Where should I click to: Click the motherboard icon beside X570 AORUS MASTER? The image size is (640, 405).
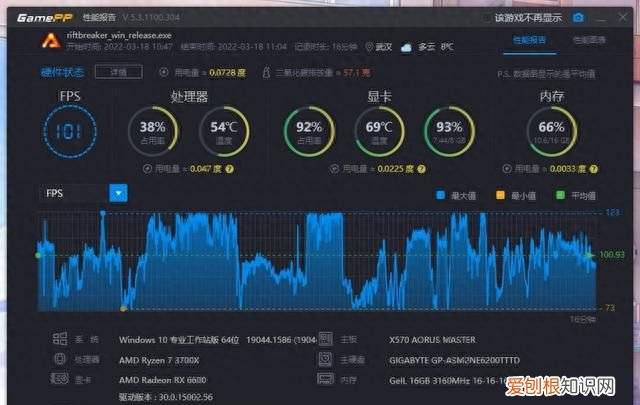(325, 339)
